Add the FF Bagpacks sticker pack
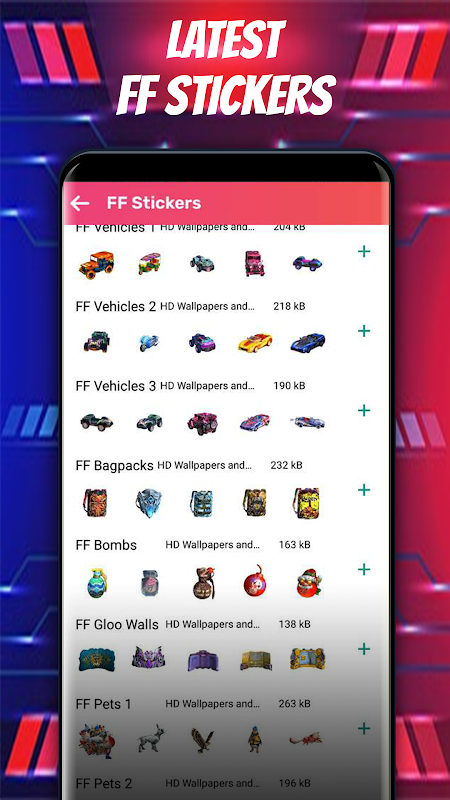This screenshot has width=450, height=800. pos(364,490)
